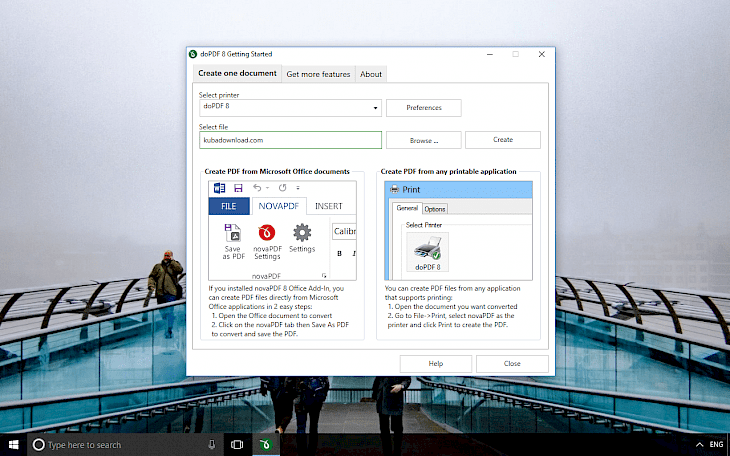Click the save disk icon in Office preview

point(238,188)
